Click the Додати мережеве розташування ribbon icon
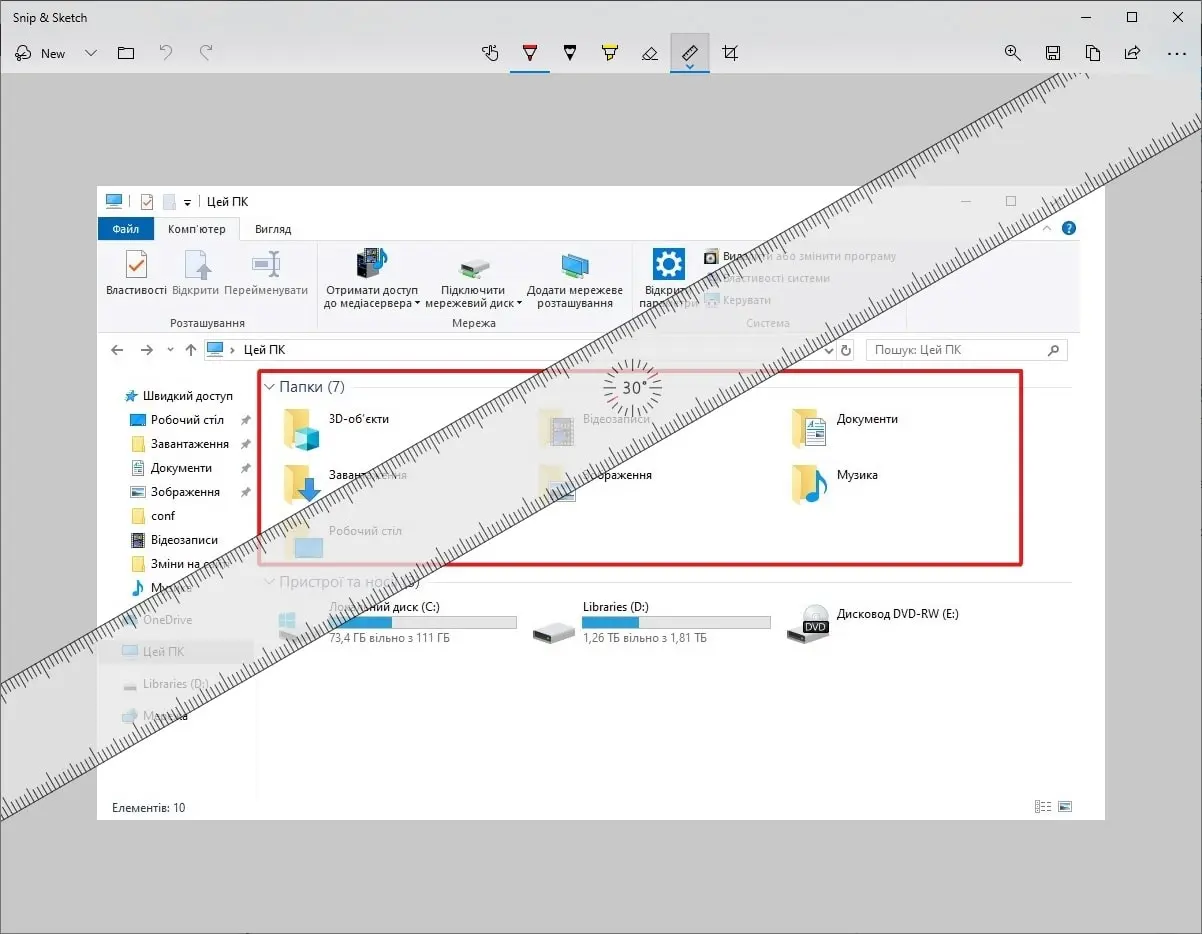This screenshot has height=934, width=1202. (574, 279)
